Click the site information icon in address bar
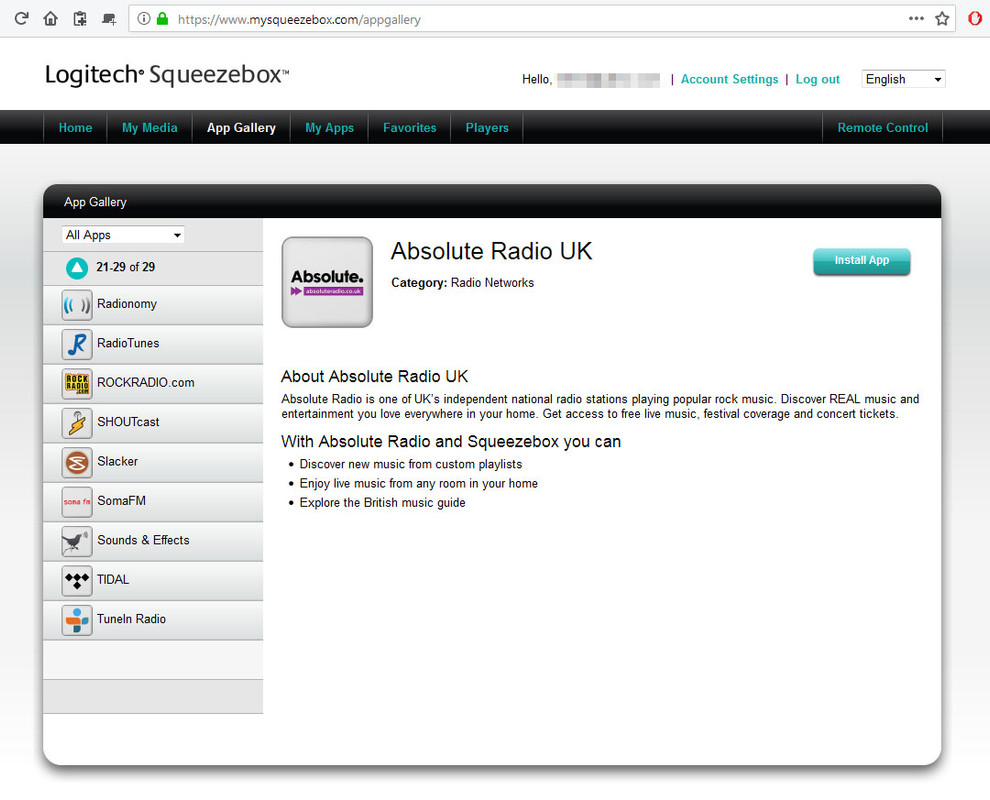The width and height of the screenshot is (990, 800). (x=144, y=18)
